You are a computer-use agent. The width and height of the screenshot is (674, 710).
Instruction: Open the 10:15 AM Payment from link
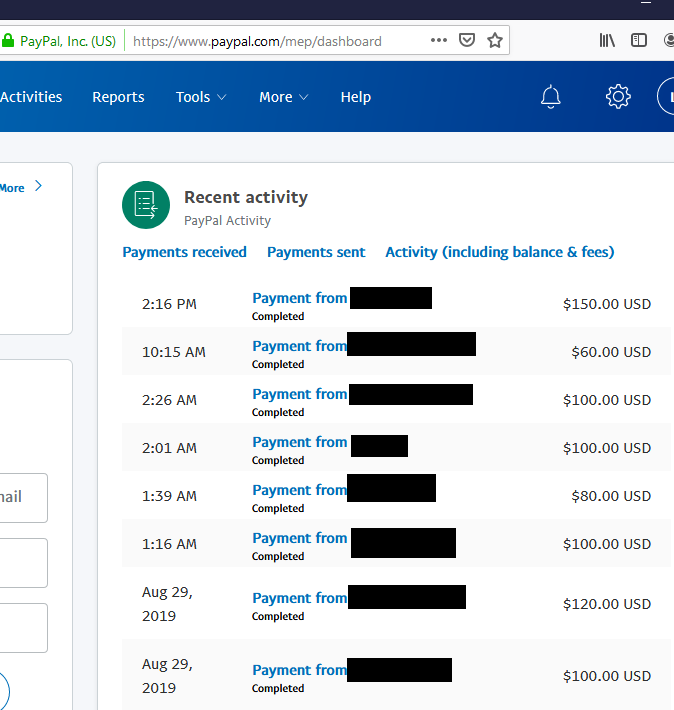tap(299, 346)
